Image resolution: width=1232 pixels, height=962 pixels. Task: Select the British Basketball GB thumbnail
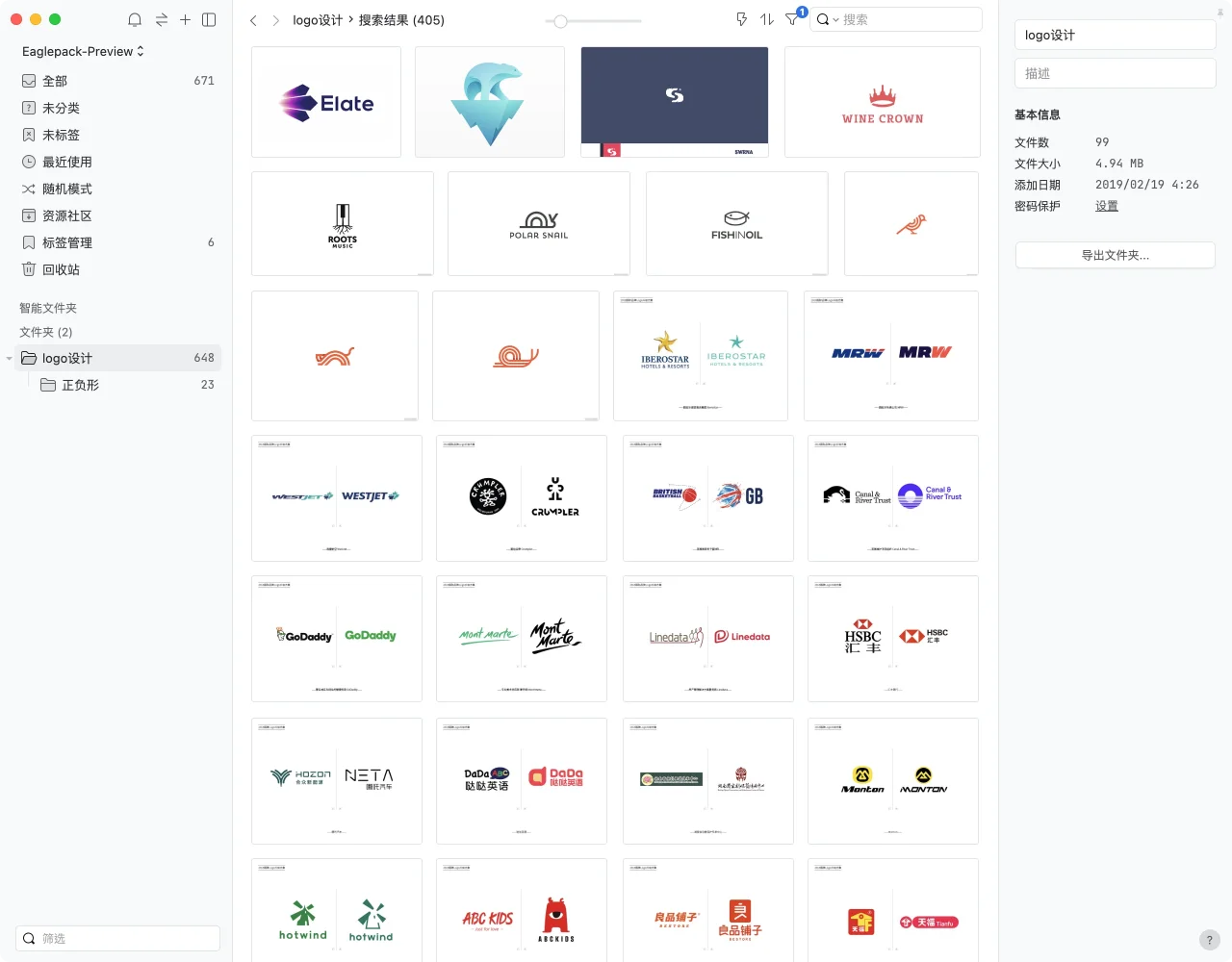point(708,498)
